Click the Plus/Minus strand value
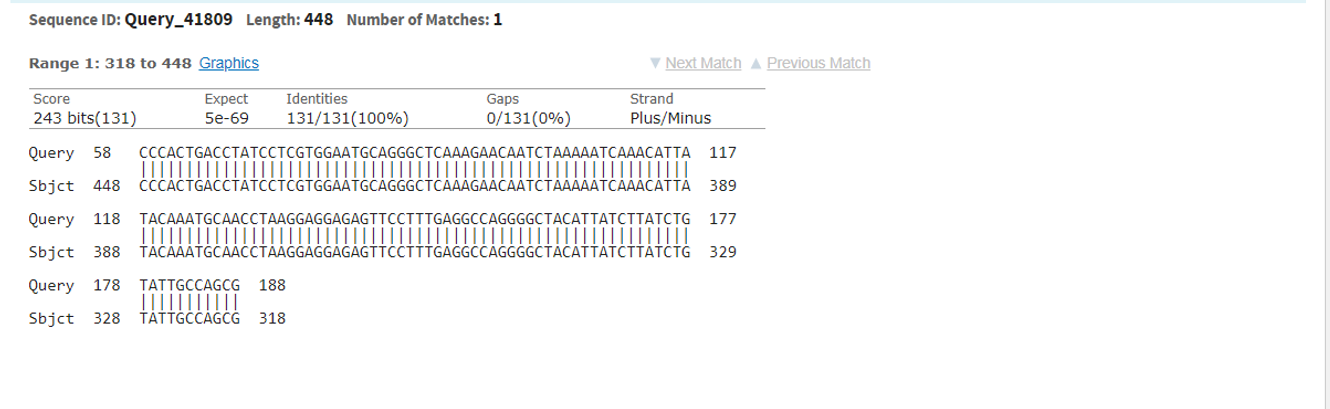The width and height of the screenshot is (1330, 409). (670, 118)
